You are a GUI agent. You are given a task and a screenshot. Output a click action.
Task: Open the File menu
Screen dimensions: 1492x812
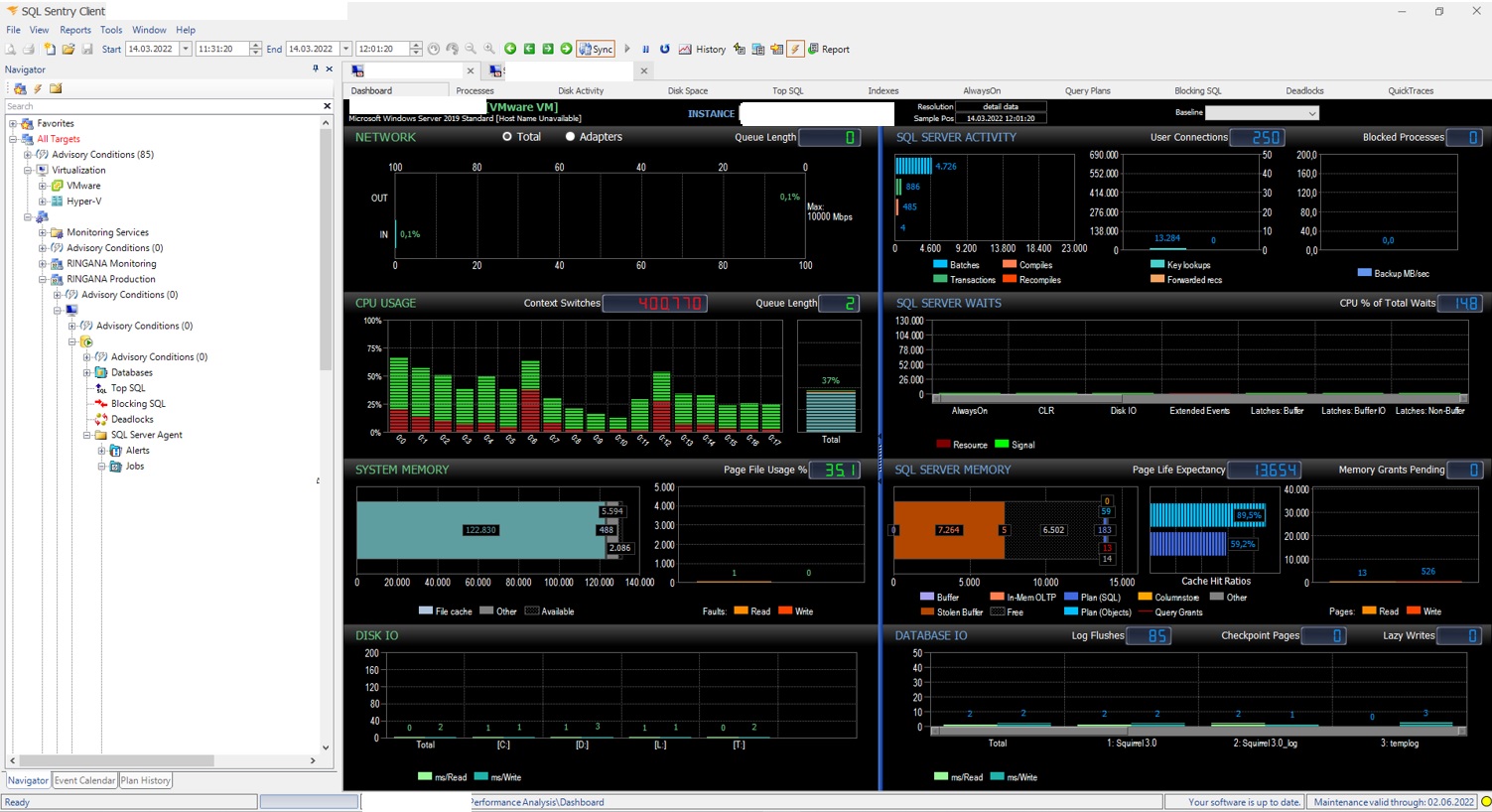(13, 30)
